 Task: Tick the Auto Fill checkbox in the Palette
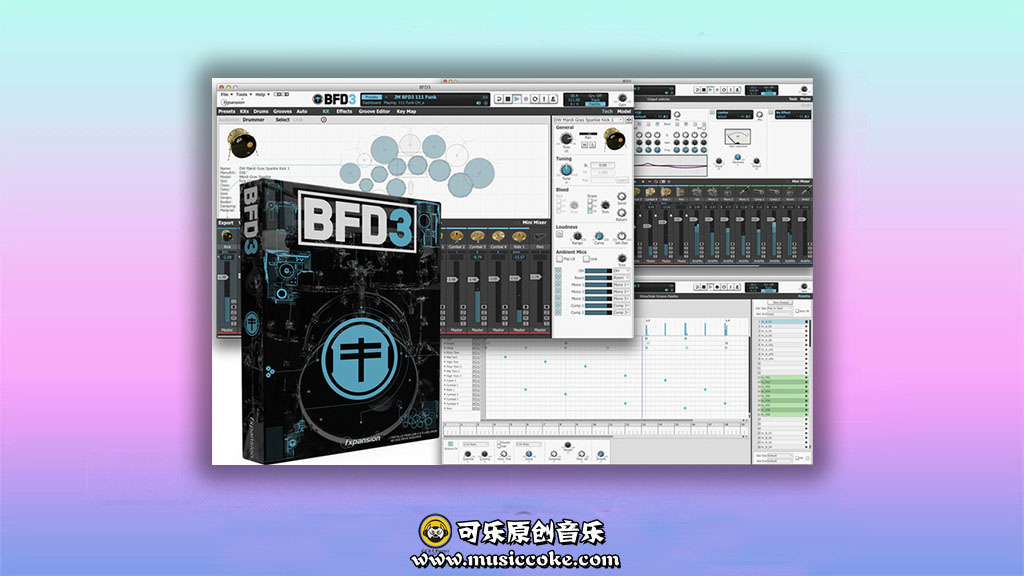(x=797, y=312)
